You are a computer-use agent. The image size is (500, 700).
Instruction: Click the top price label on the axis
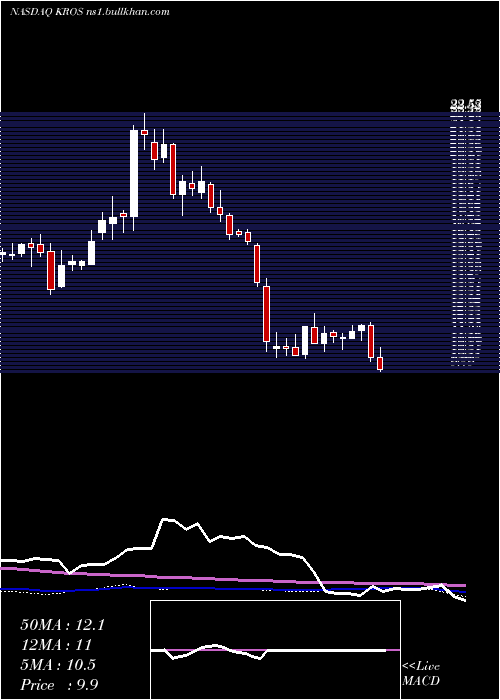[x=466, y=105]
